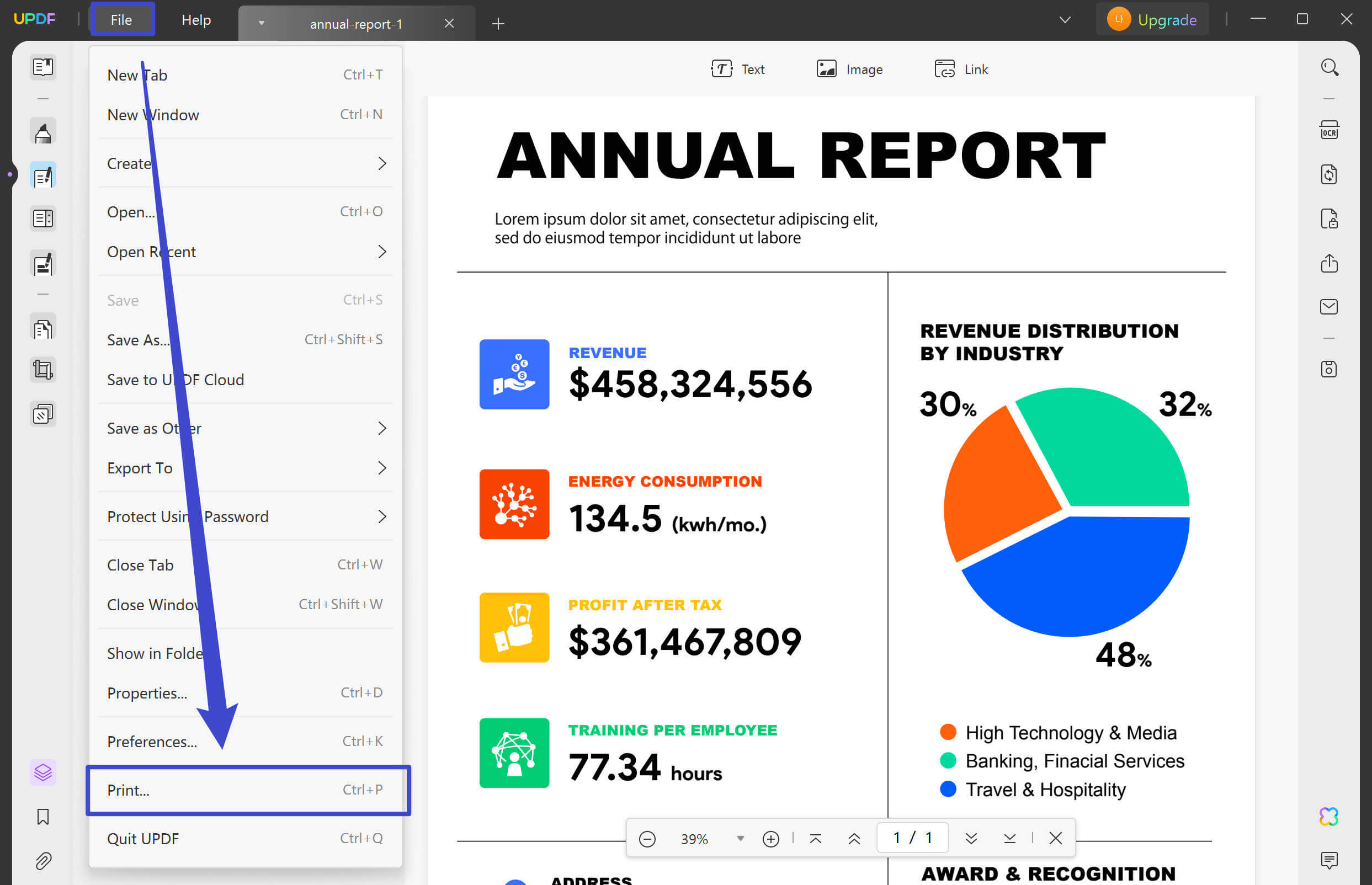Screen dimensions: 1372x885
Task: Open the Bookmark panel
Action: (43, 816)
